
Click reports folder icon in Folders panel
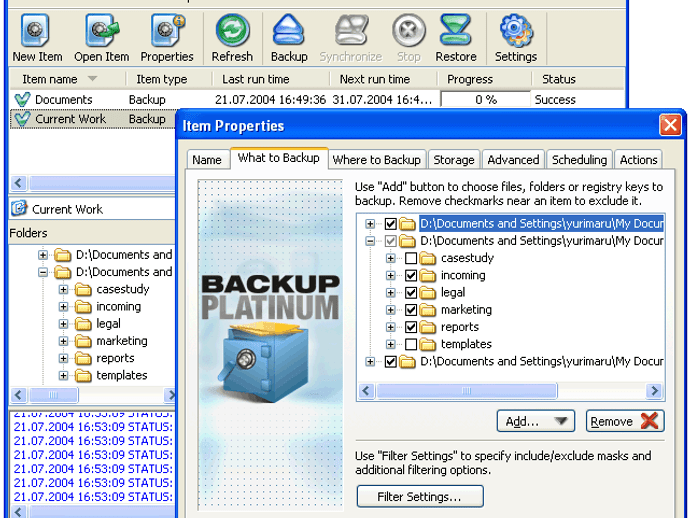tap(83, 358)
